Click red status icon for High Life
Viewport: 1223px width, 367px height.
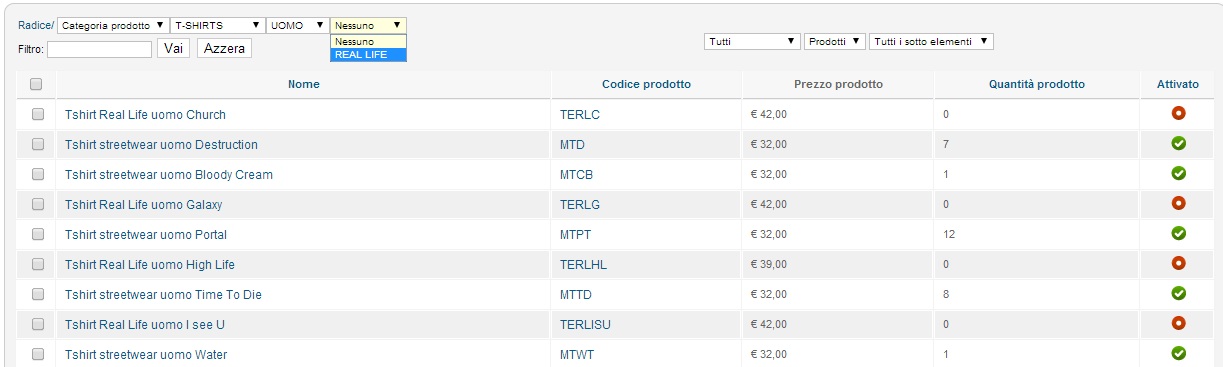pyautogui.click(x=1178, y=263)
